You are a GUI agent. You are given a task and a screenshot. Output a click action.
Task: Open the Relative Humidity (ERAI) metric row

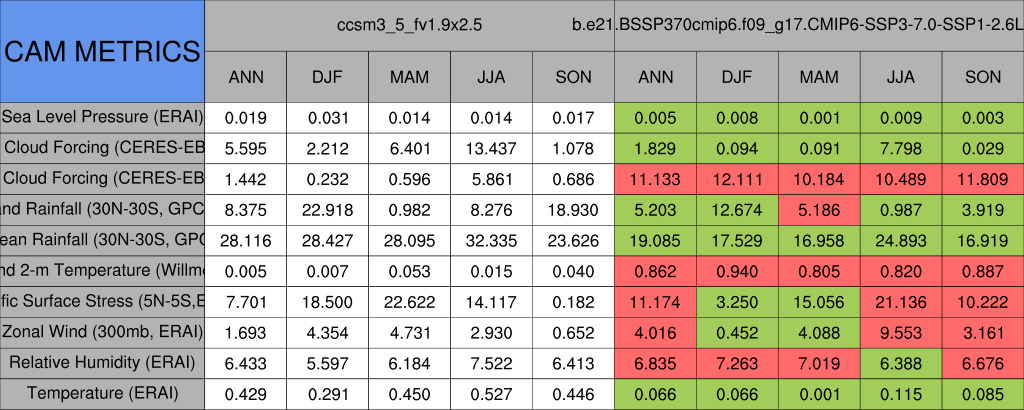coord(102,362)
